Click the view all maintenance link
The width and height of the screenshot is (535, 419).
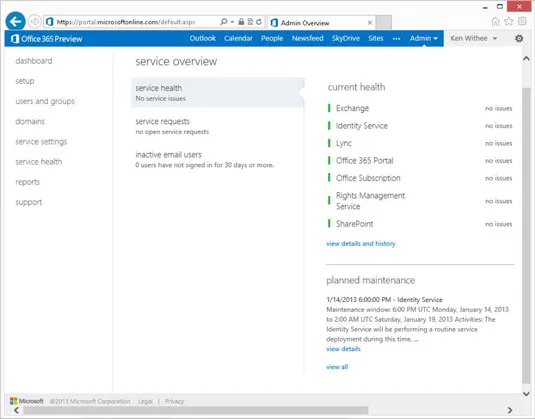tap(337, 367)
